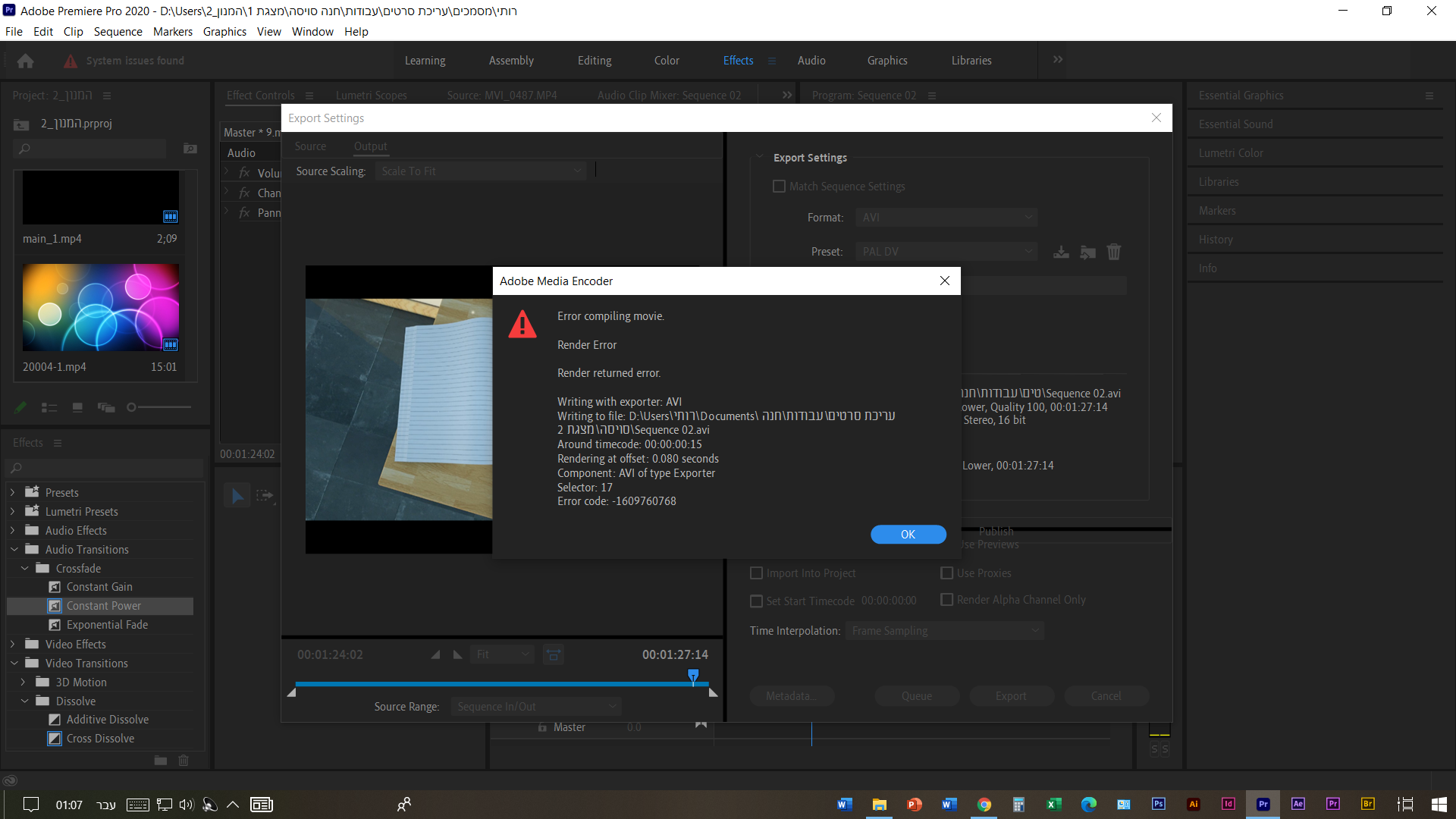Open Premiere Pro from Windows taskbar
This screenshot has height=819, width=1456.
pos(1263,804)
